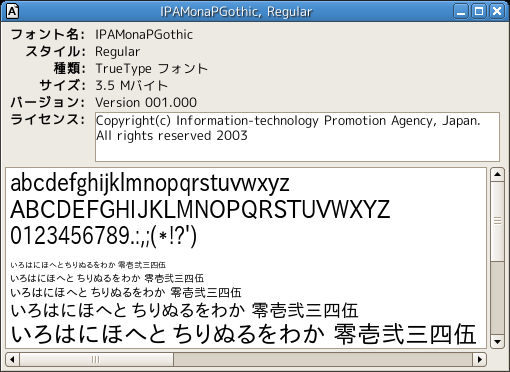Screen dimensions: 510x372
Task: Click the vertical scrollbar trough below the thumb
Action: [497, 298]
